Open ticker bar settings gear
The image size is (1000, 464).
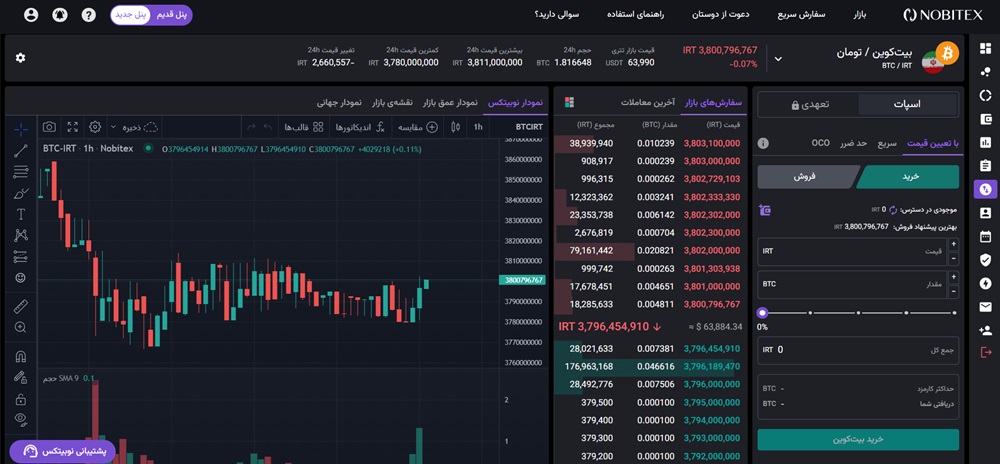click(x=20, y=58)
